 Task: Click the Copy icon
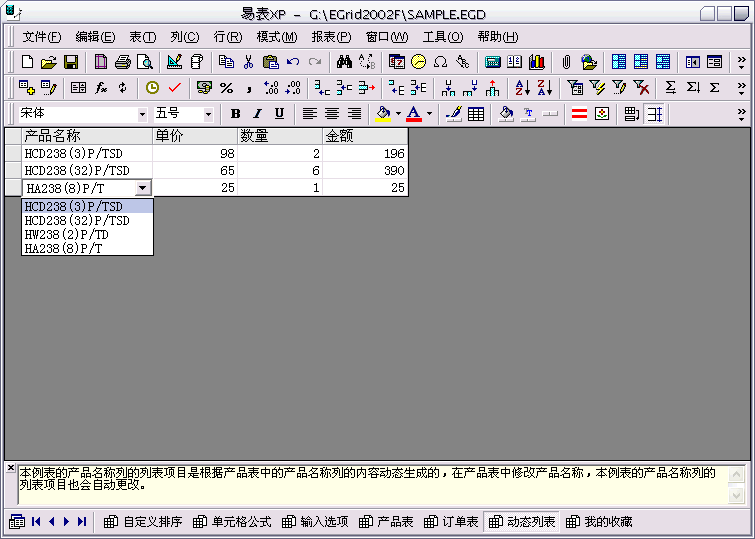pyautogui.click(x=226, y=62)
